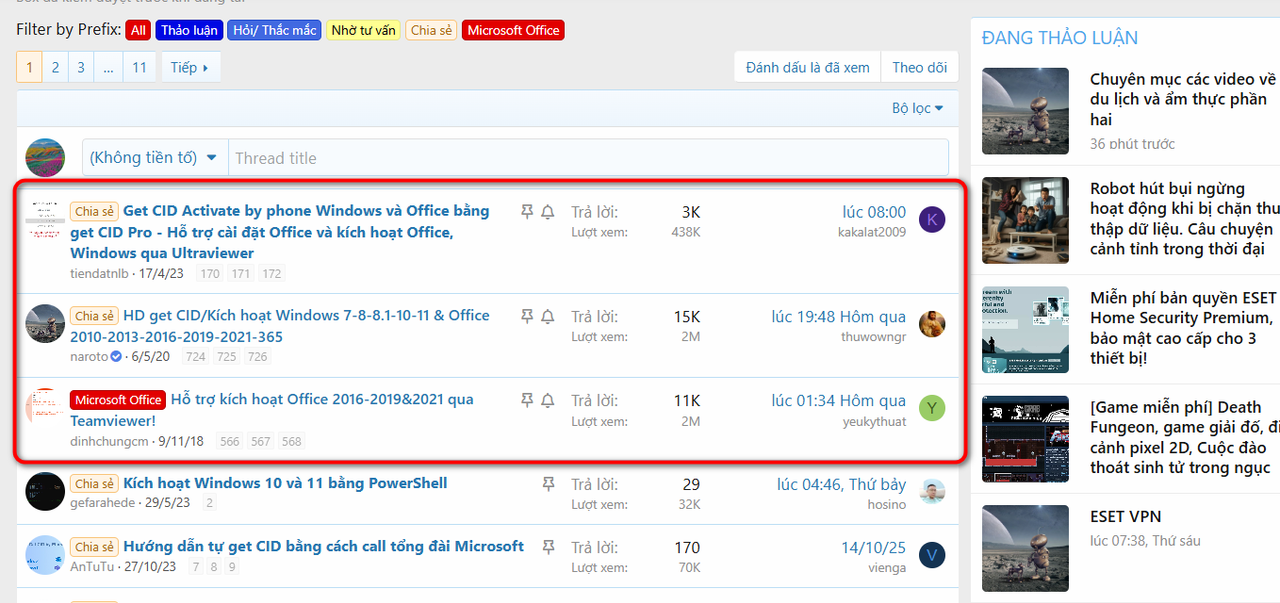Open last post 'lúc 04:46, Thứ bảy'

(x=841, y=484)
